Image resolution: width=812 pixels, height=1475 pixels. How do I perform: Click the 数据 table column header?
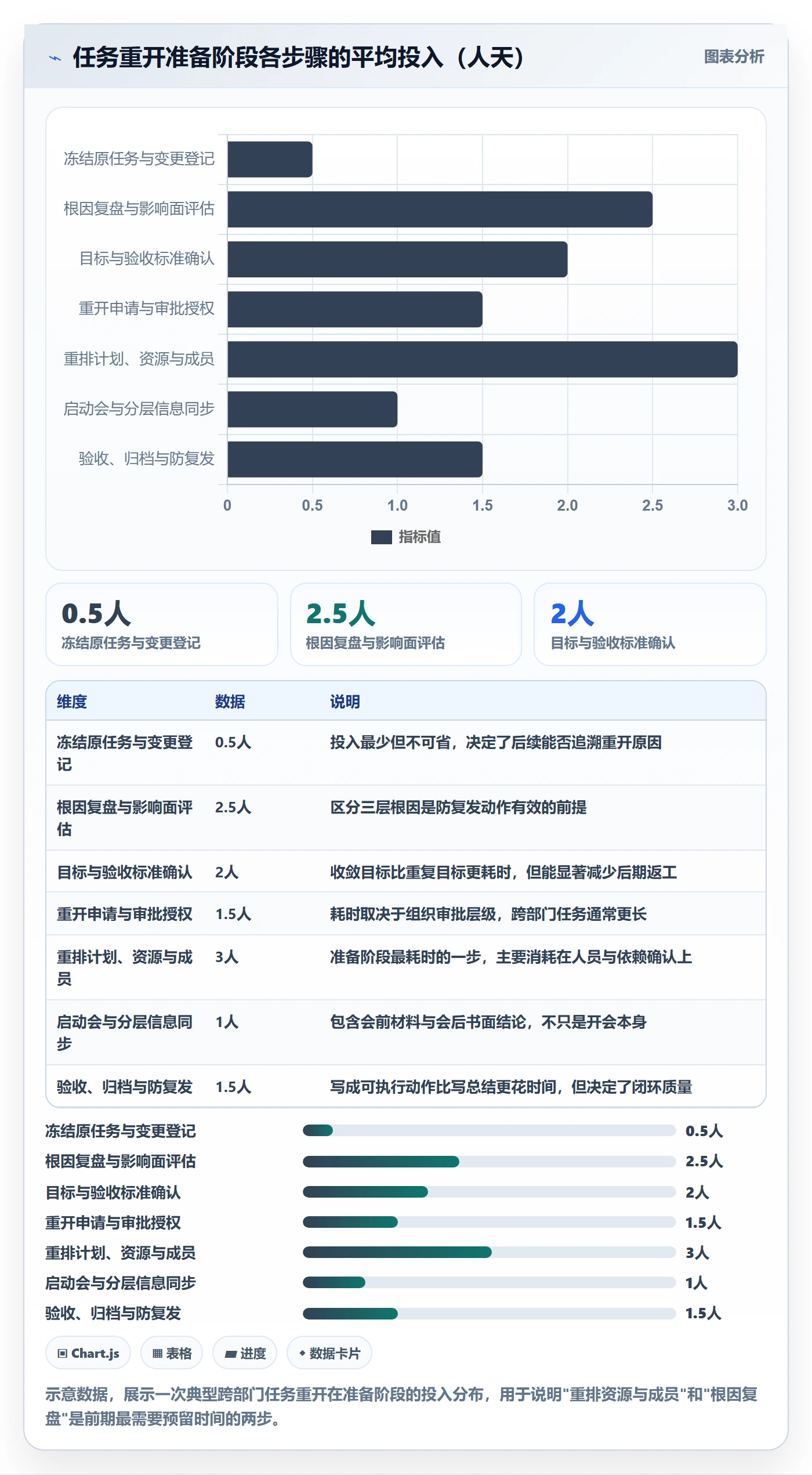tap(230, 702)
